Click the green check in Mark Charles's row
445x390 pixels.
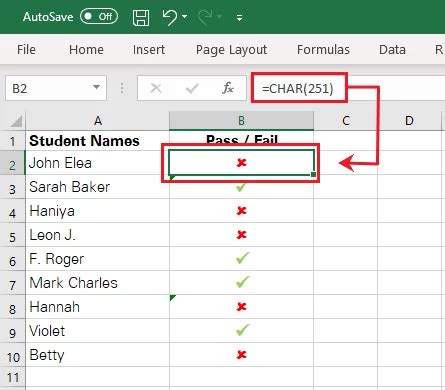click(242, 282)
